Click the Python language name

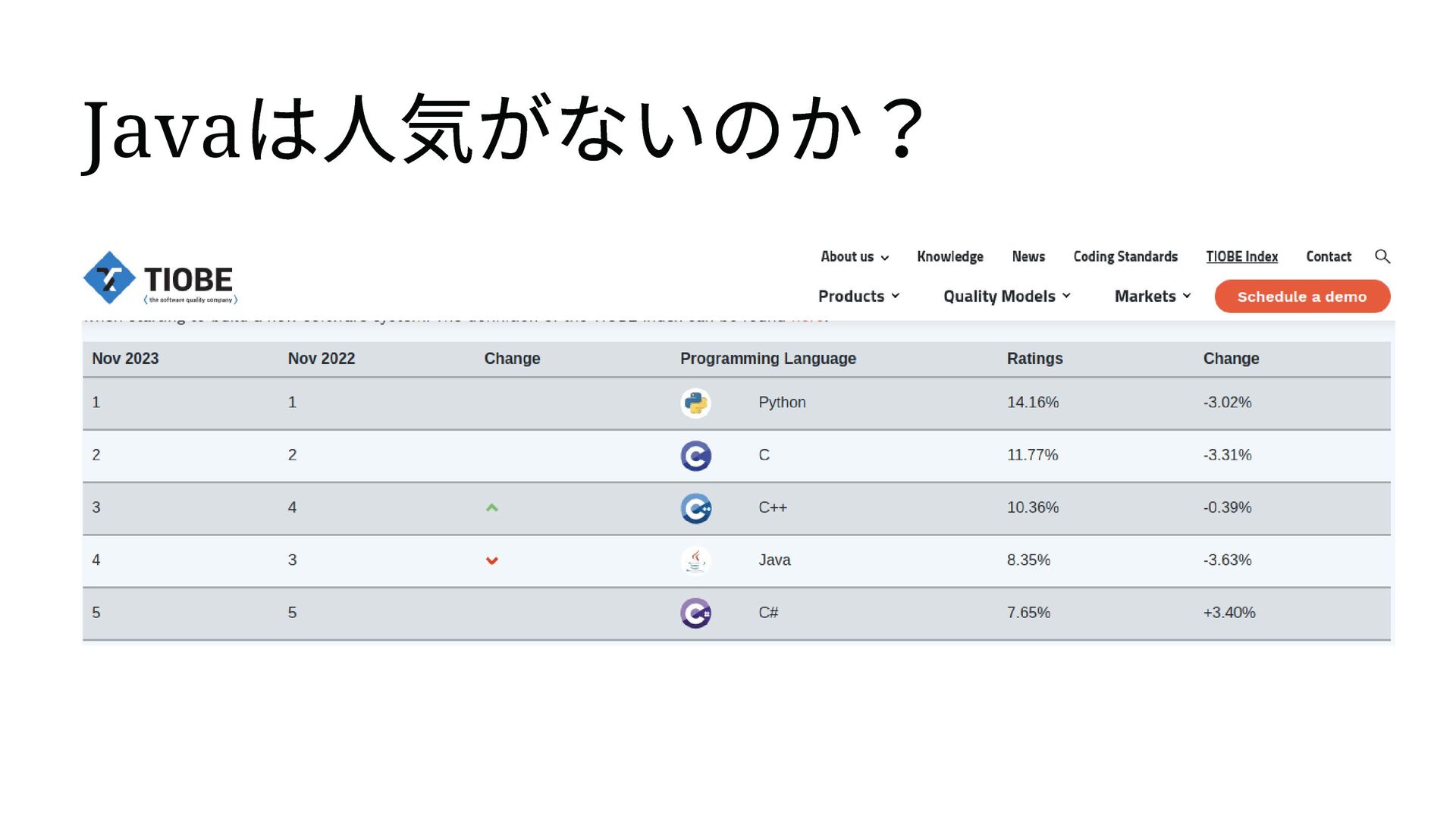[x=782, y=403]
